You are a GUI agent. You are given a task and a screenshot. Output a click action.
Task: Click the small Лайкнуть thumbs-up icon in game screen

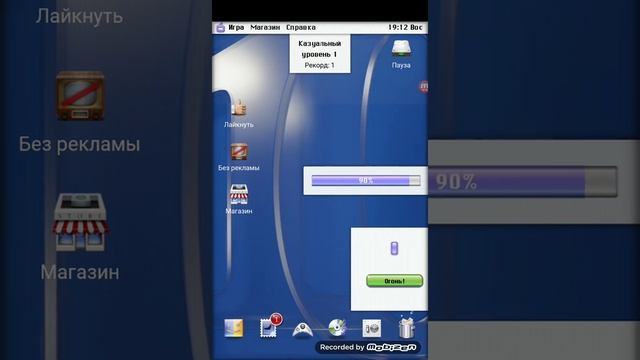[x=239, y=108]
